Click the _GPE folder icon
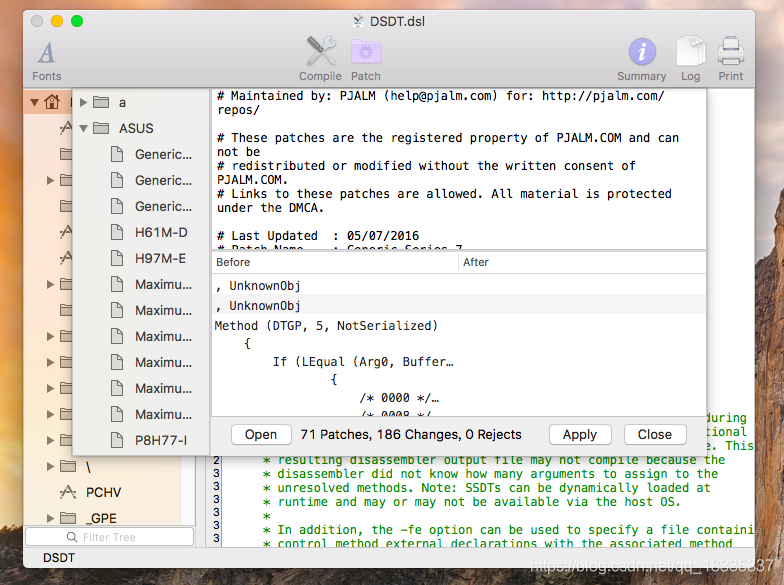The width and height of the screenshot is (784, 585). click(x=68, y=518)
